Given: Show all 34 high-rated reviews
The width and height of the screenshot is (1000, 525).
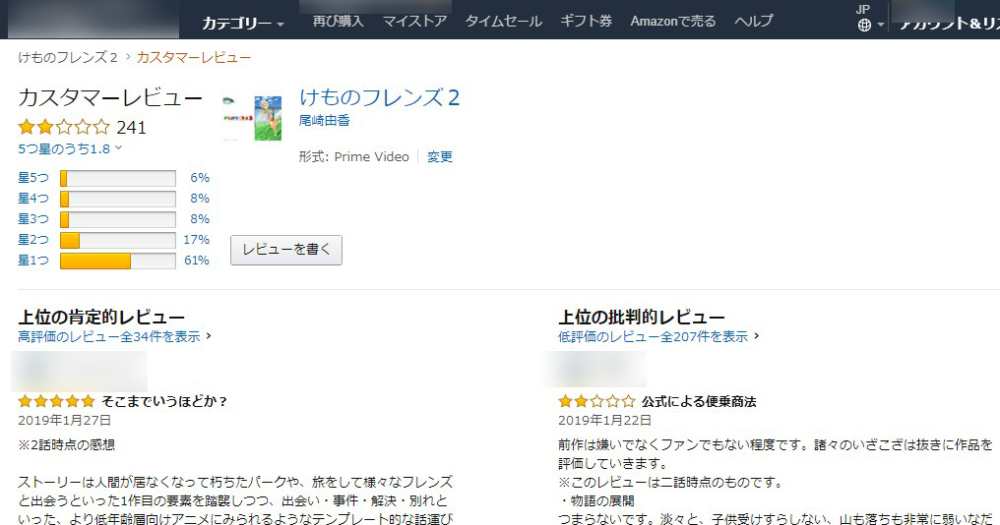Looking at the screenshot, I should (x=114, y=336).
